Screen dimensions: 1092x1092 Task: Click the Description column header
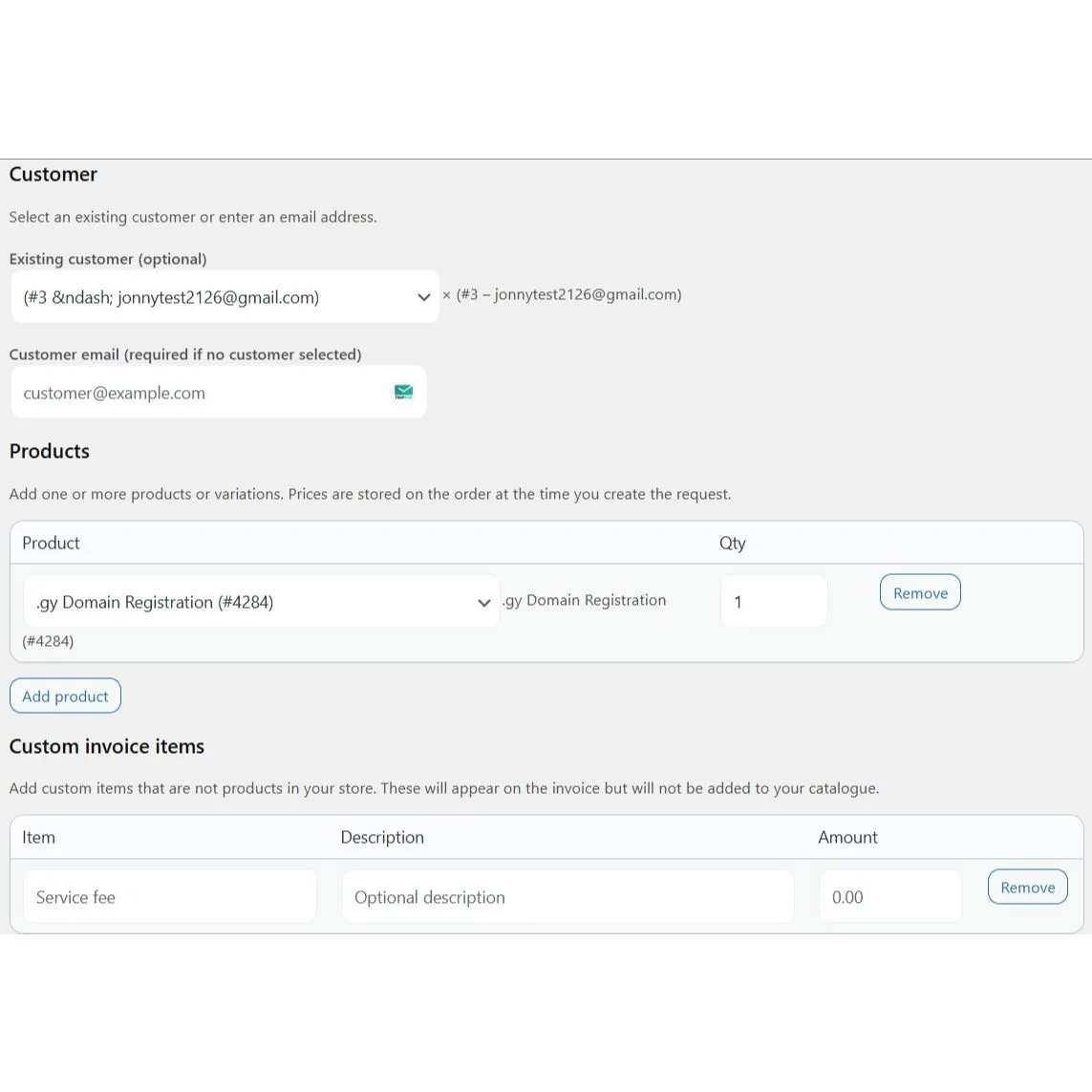[382, 837]
